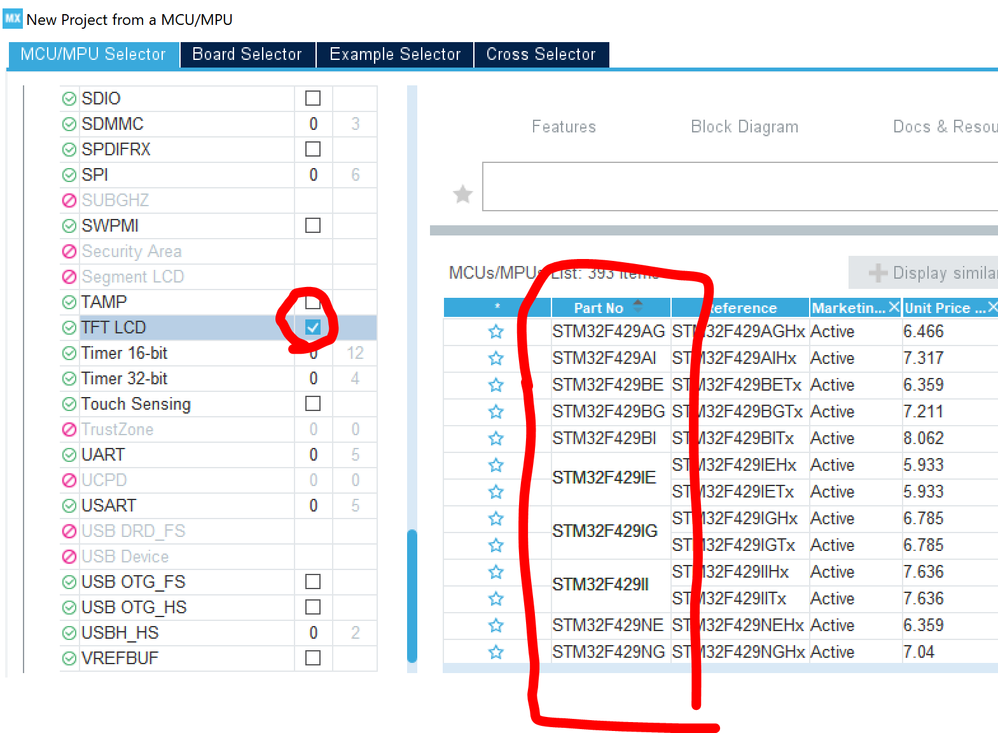
Task: Enable the SWPMI checkbox
Action: [313, 225]
